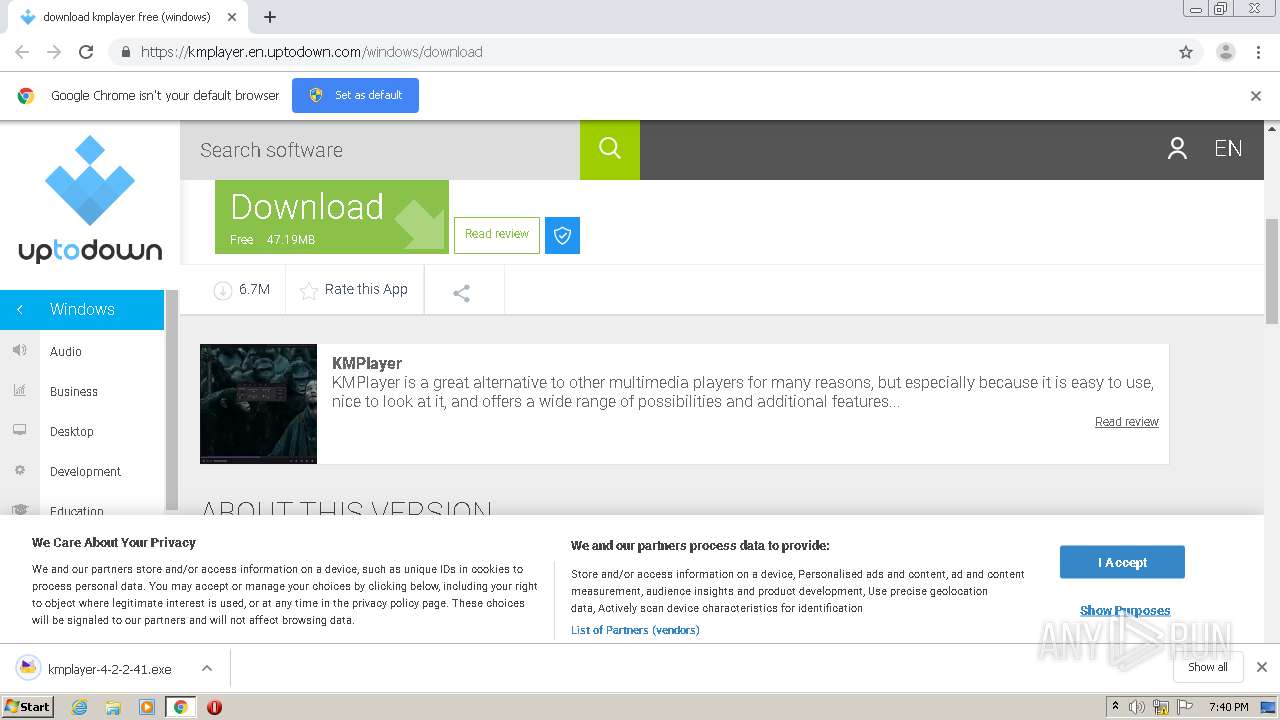Image resolution: width=1280 pixels, height=720 pixels.
Task: Open List of Partners (vendors) link
Action: coord(635,630)
